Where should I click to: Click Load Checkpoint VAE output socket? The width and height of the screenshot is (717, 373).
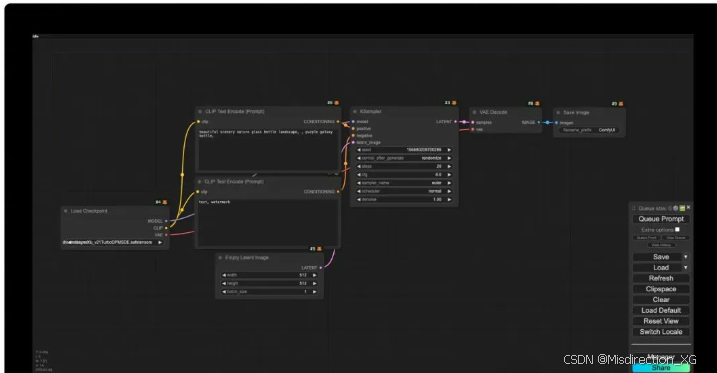click(x=166, y=235)
